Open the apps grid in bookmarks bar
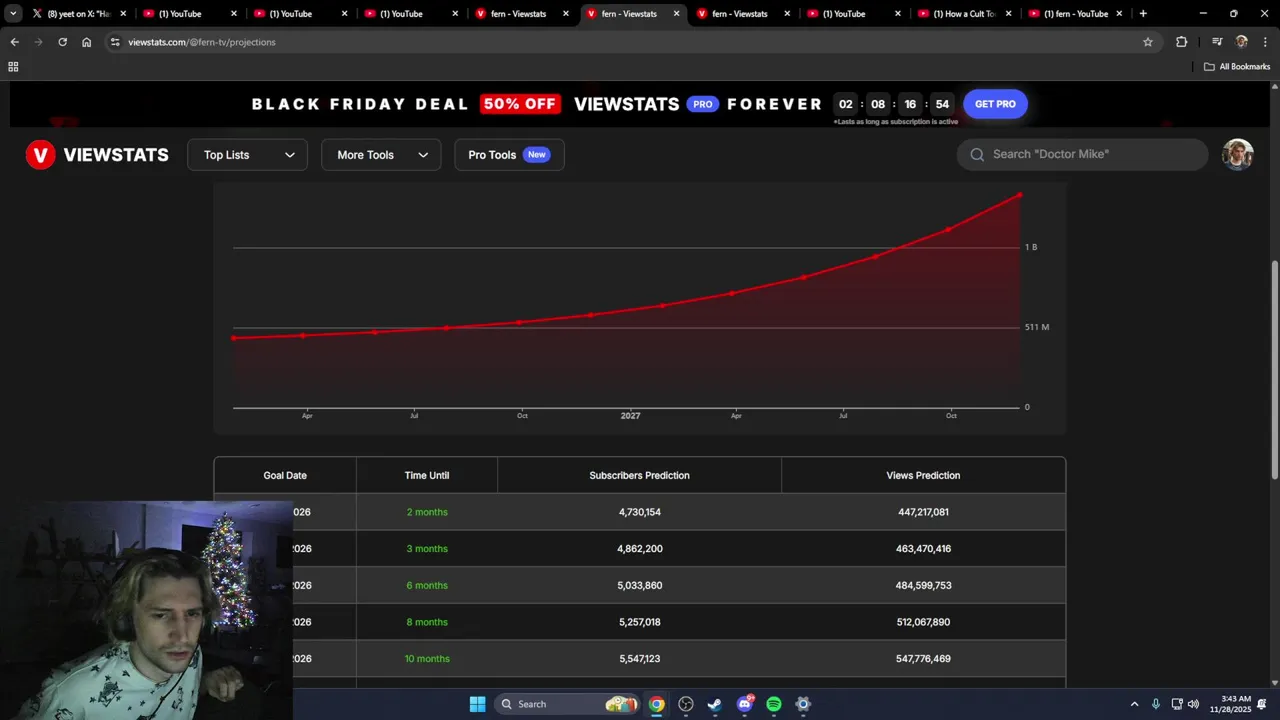The width and height of the screenshot is (1280, 720). (x=13, y=67)
